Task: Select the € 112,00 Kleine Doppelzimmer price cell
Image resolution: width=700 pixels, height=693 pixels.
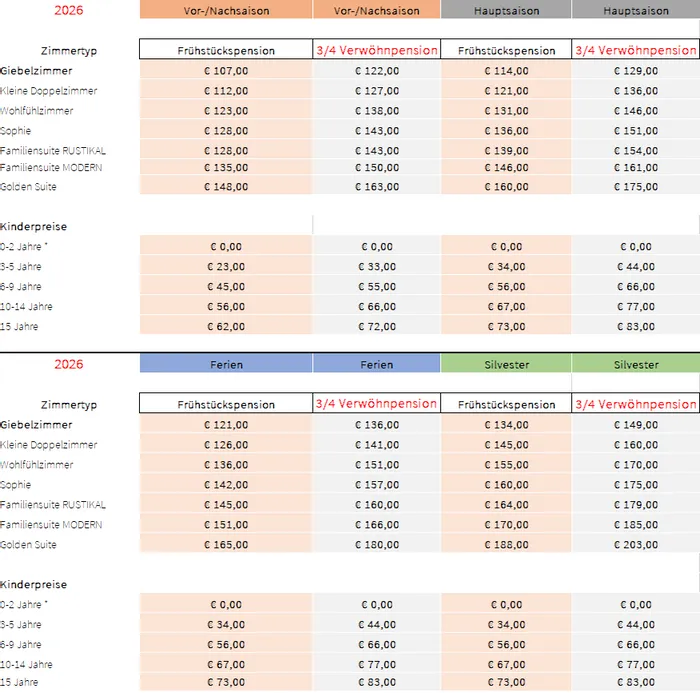Action: [225, 91]
